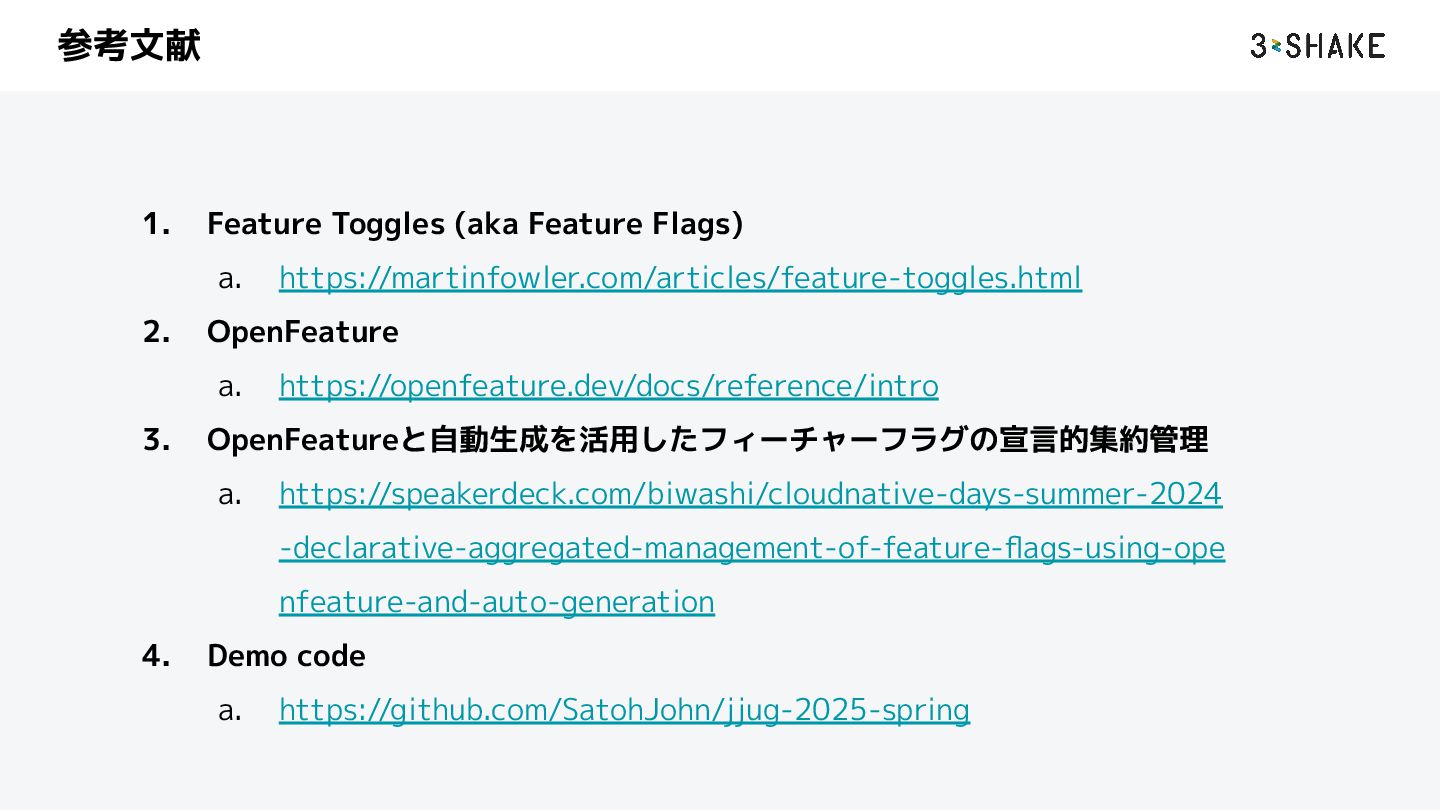
Task: Open speakerdeck cloudnative-days-summer-2024 link first line
Action: [750, 494]
